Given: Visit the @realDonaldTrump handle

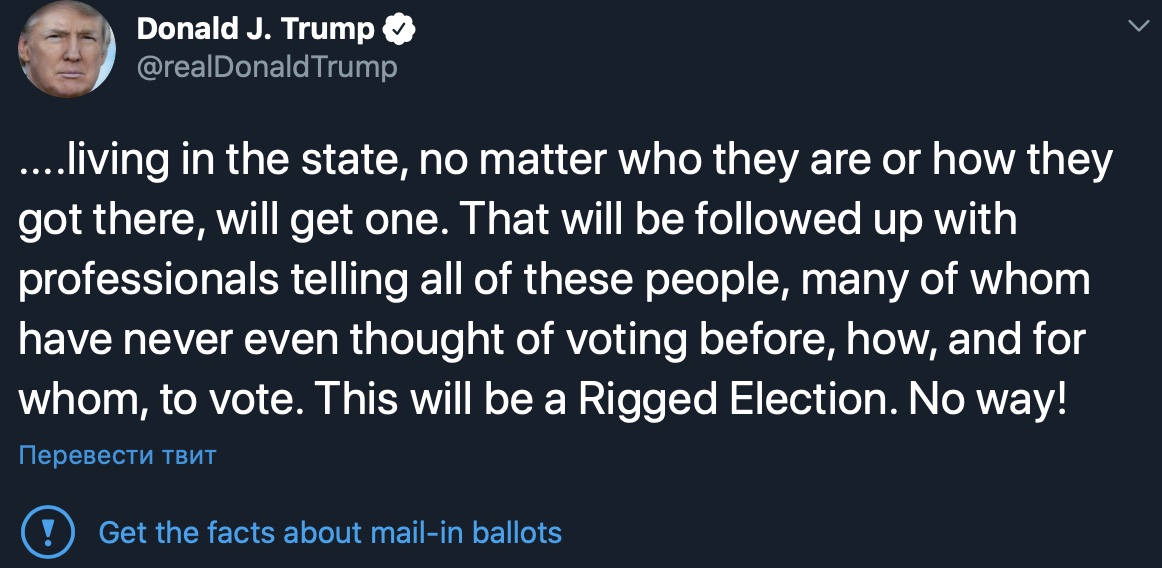Looking at the screenshot, I should click(266, 67).
